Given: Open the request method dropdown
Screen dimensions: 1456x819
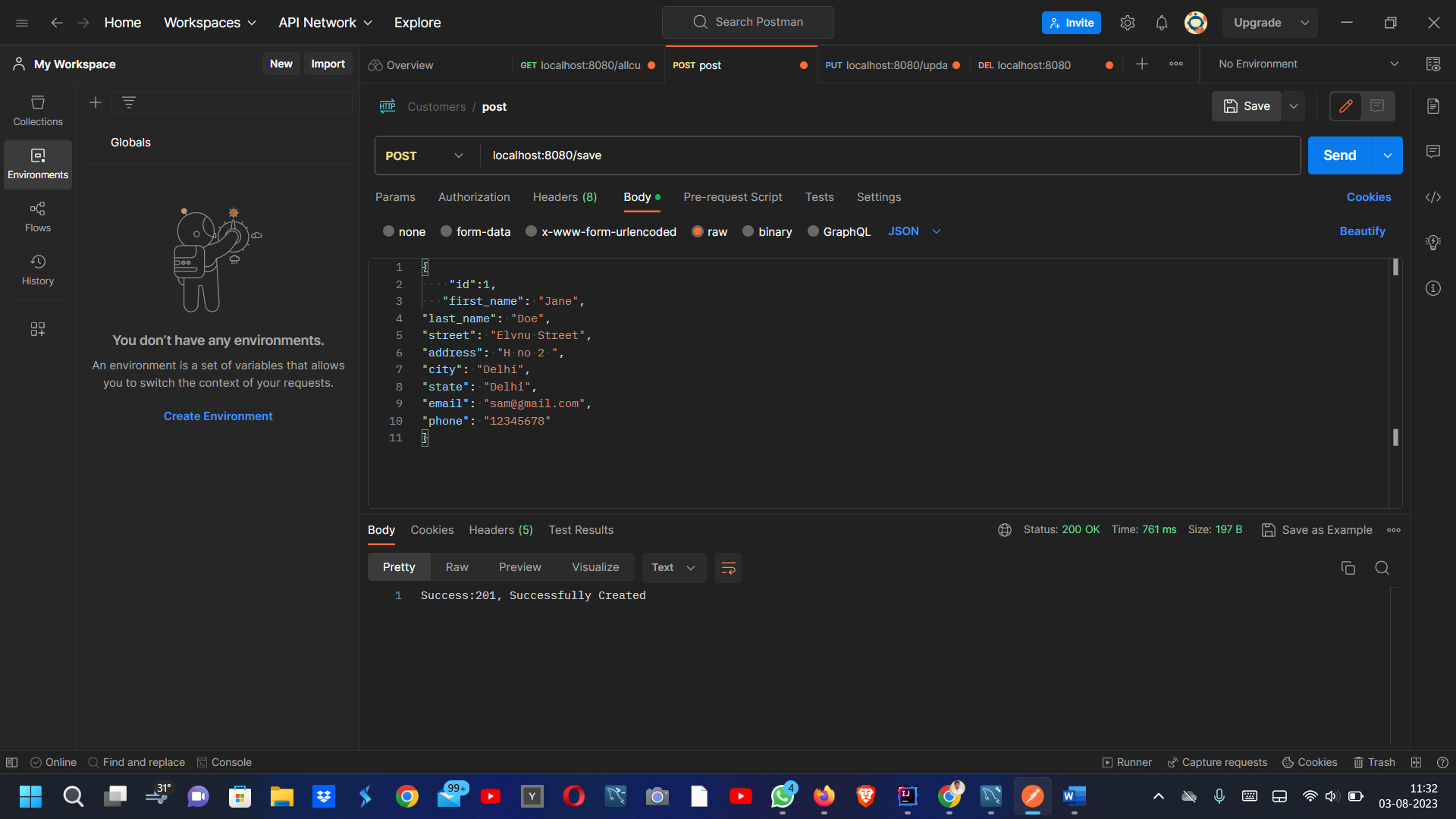Looking at the screenshot, I should click(x=423, y=155).
